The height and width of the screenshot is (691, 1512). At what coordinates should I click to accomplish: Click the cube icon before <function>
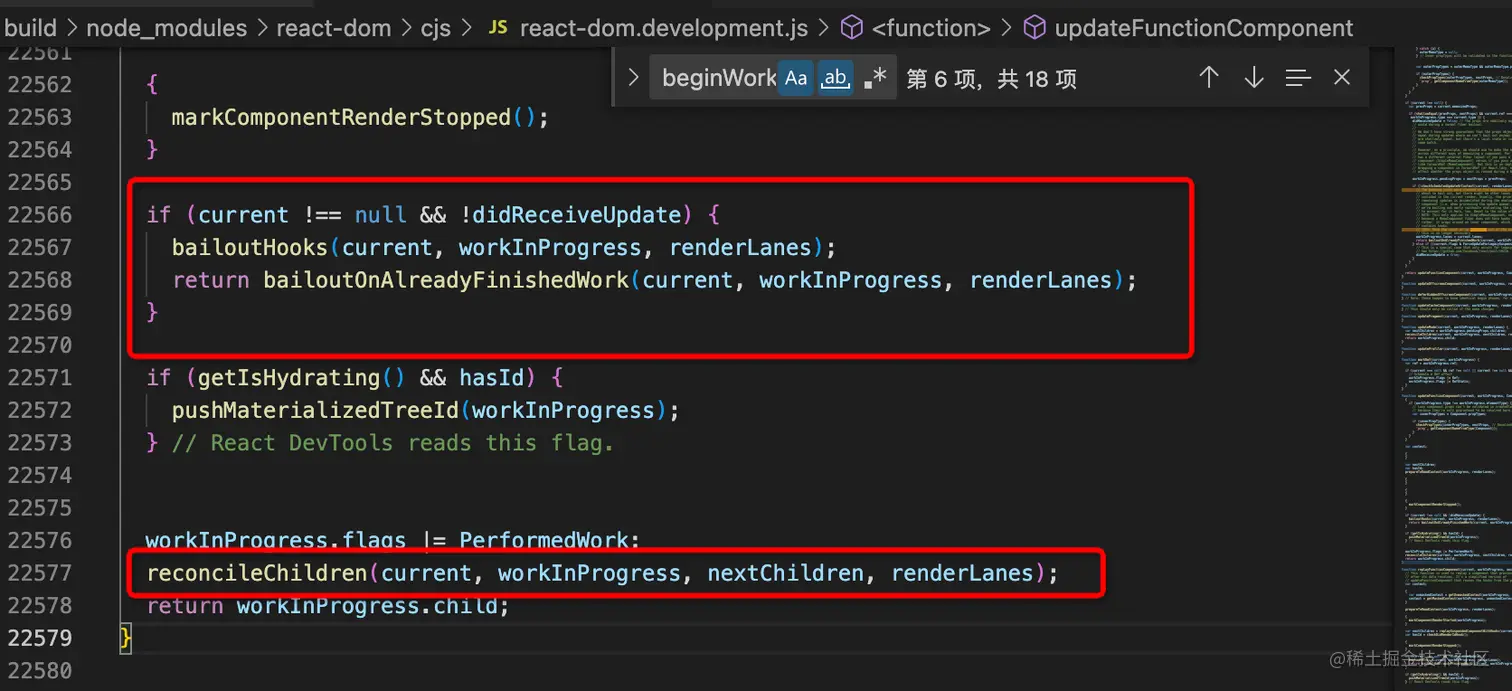(x=851, y=28)
